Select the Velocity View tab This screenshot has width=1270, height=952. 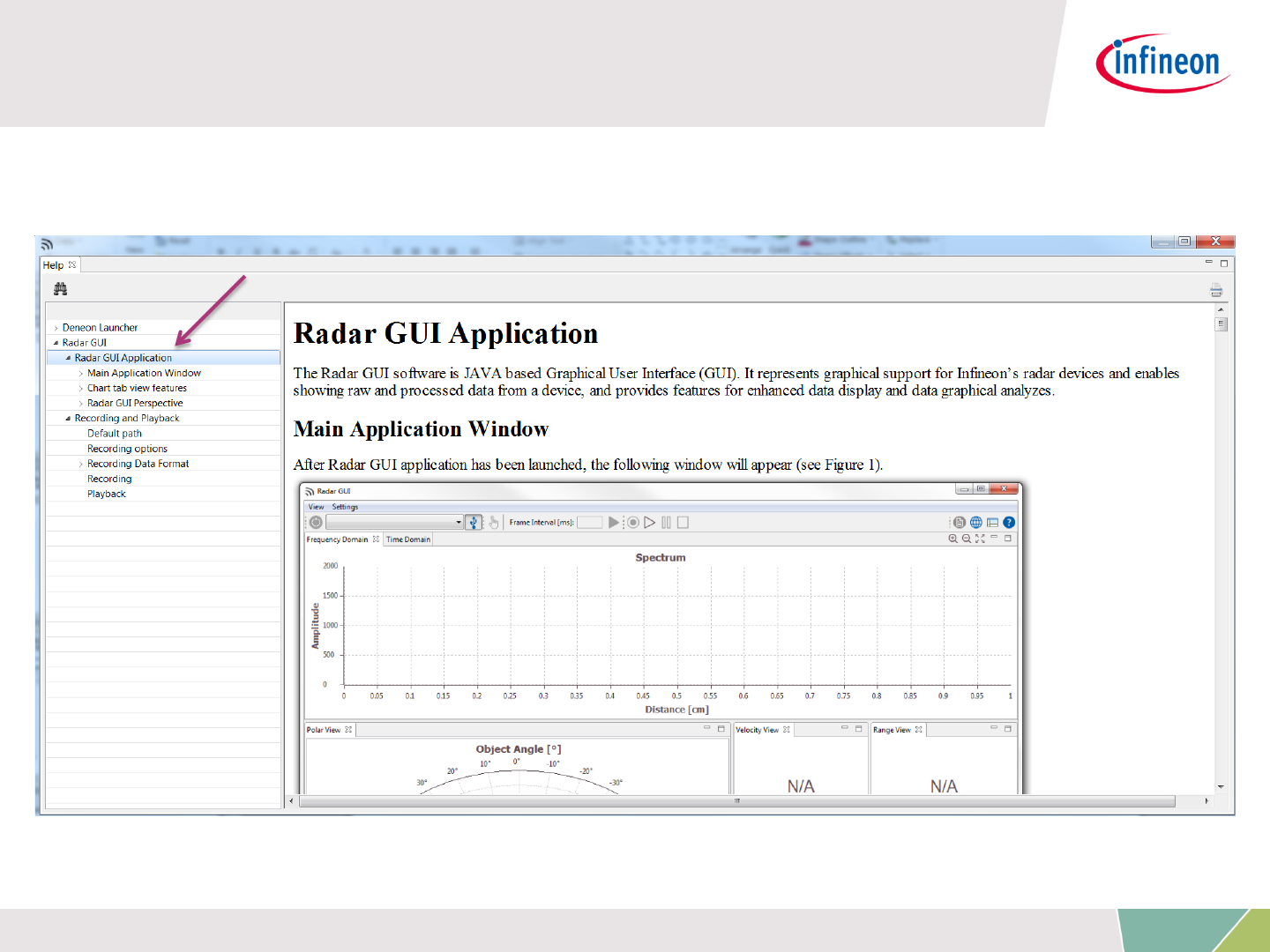point(757,730)
